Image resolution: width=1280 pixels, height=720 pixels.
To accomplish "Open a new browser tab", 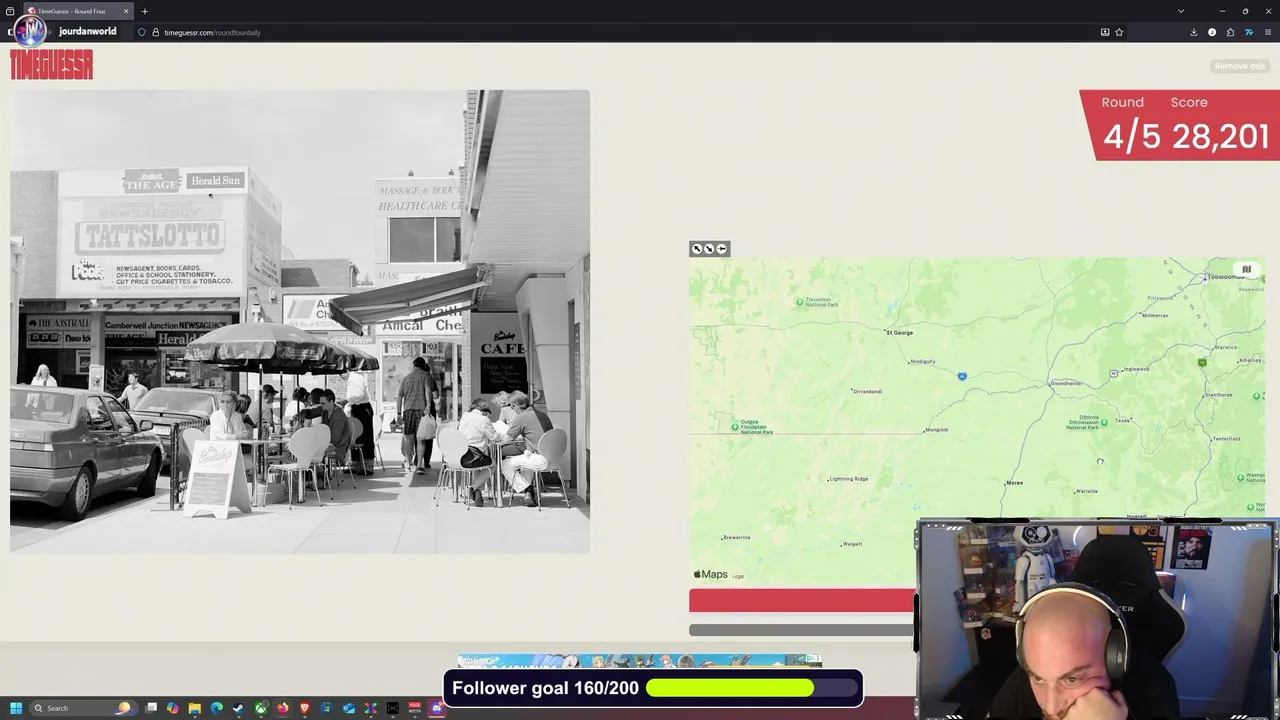I will (x=144, y=11).
